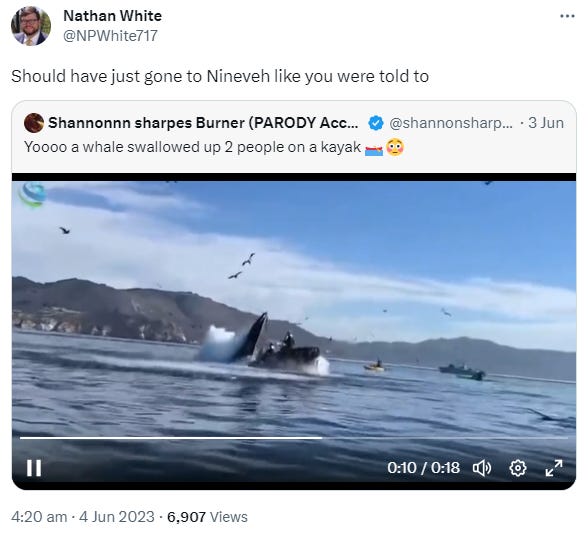588x534 pixels.
Task: Click the blue verified checkmark badge
Action: [375, 123]
